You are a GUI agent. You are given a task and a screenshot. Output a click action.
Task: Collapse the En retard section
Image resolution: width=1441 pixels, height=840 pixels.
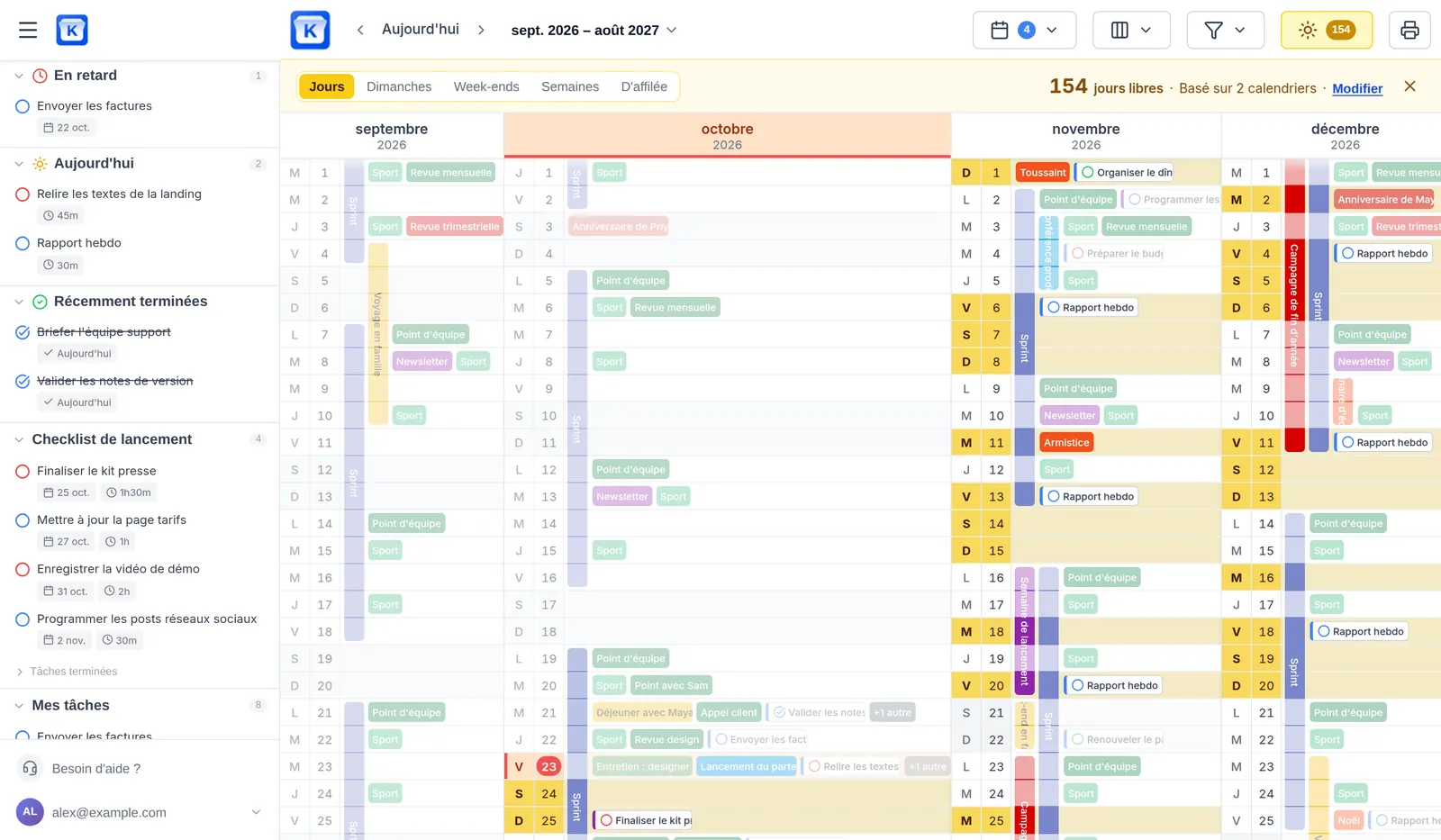(x=19, y=76)
